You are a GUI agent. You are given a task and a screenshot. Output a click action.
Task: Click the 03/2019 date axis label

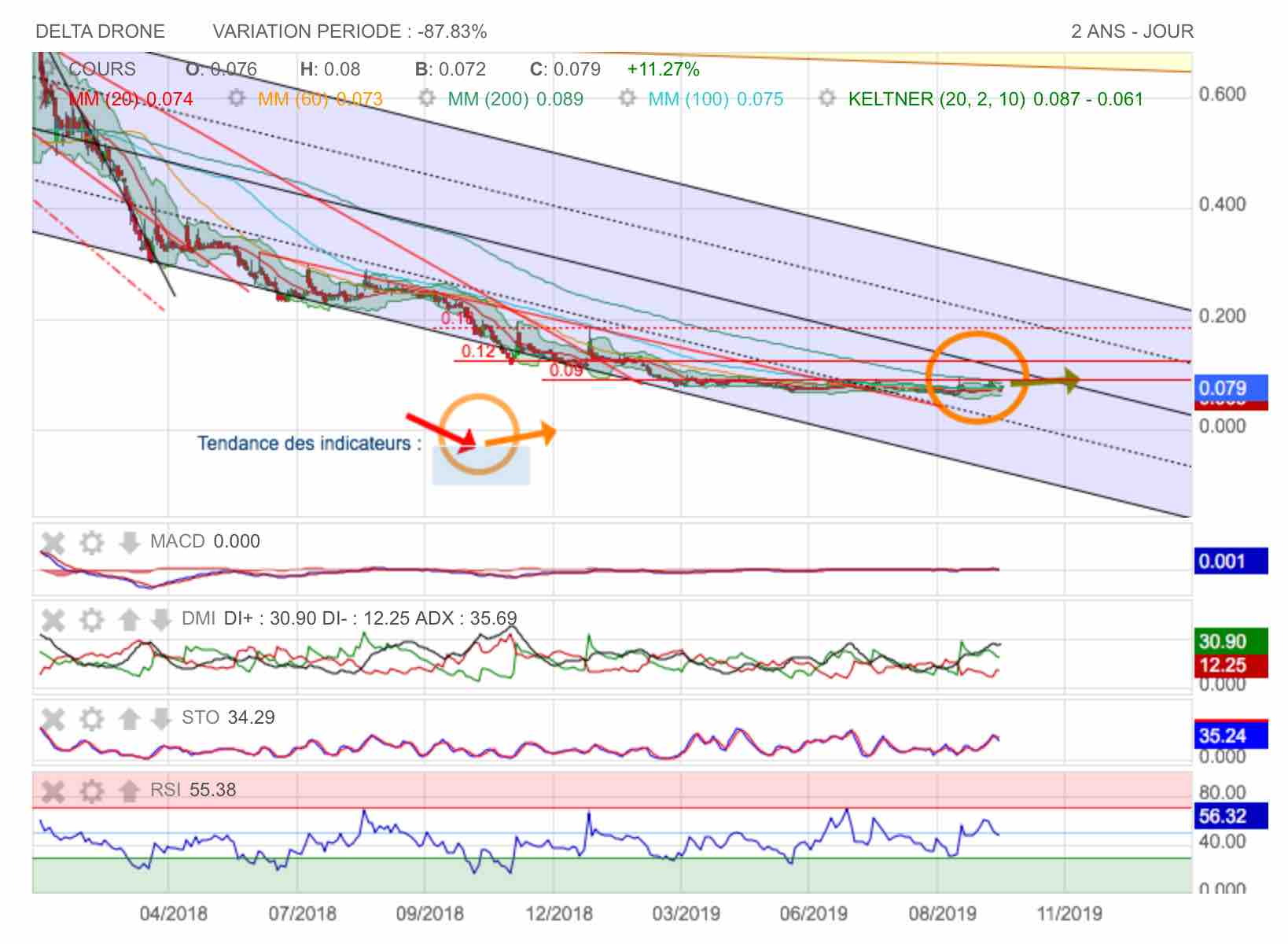(686, 913)
